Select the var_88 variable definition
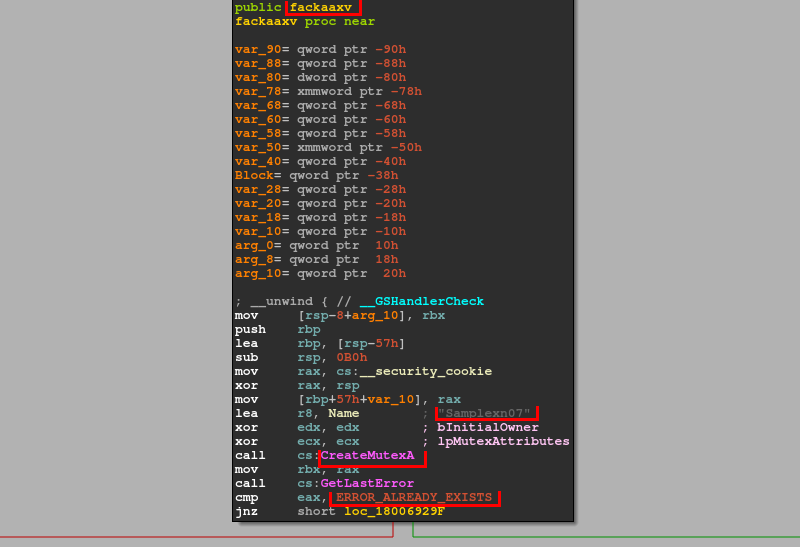Image resolution: width=800 pixels, height=547 pixels. [x=320, y=63]
